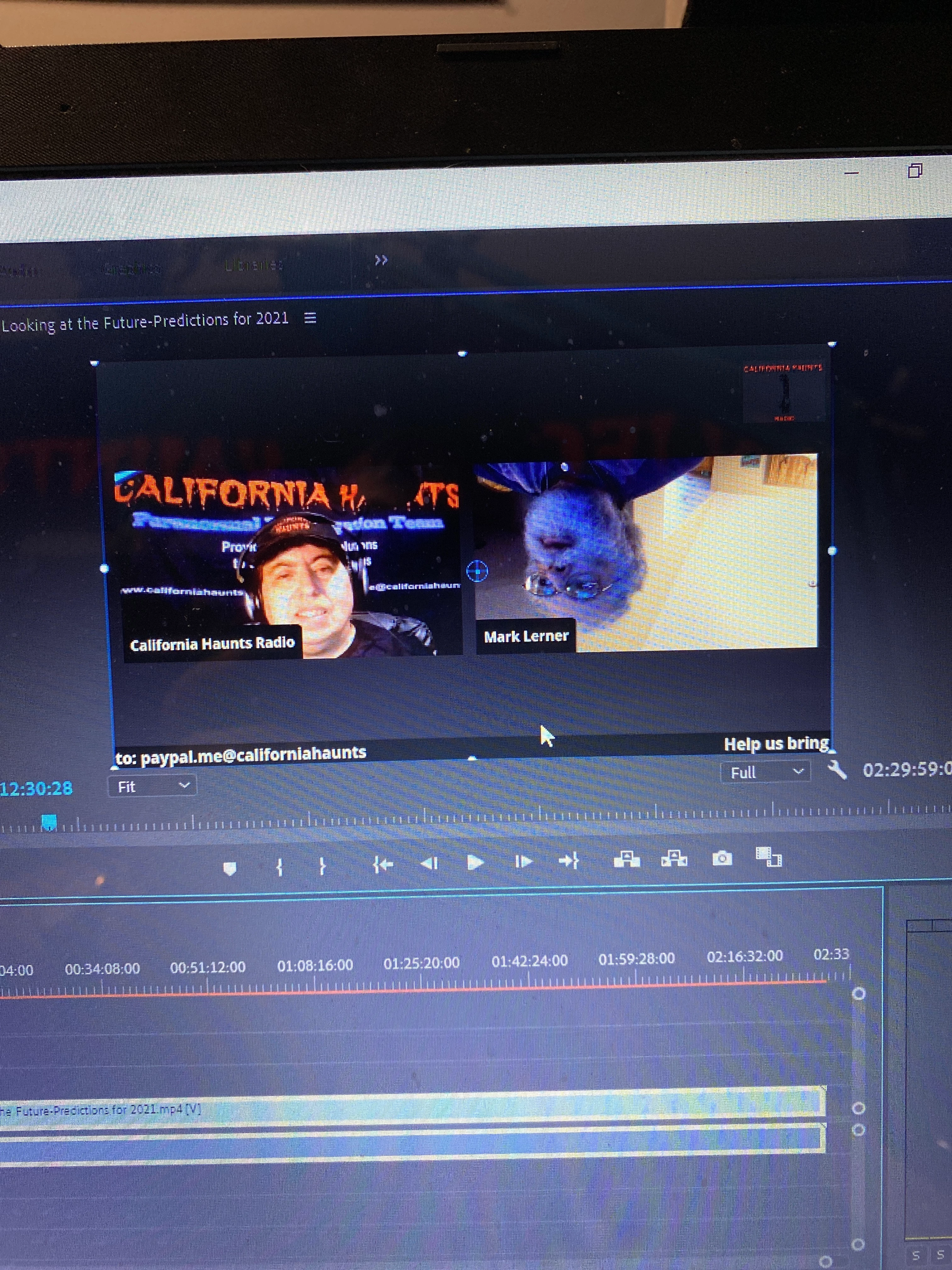Click the Lift icon
Image resolution: width=952 pixels, height=1270 pixels.
tap(626, 860)
